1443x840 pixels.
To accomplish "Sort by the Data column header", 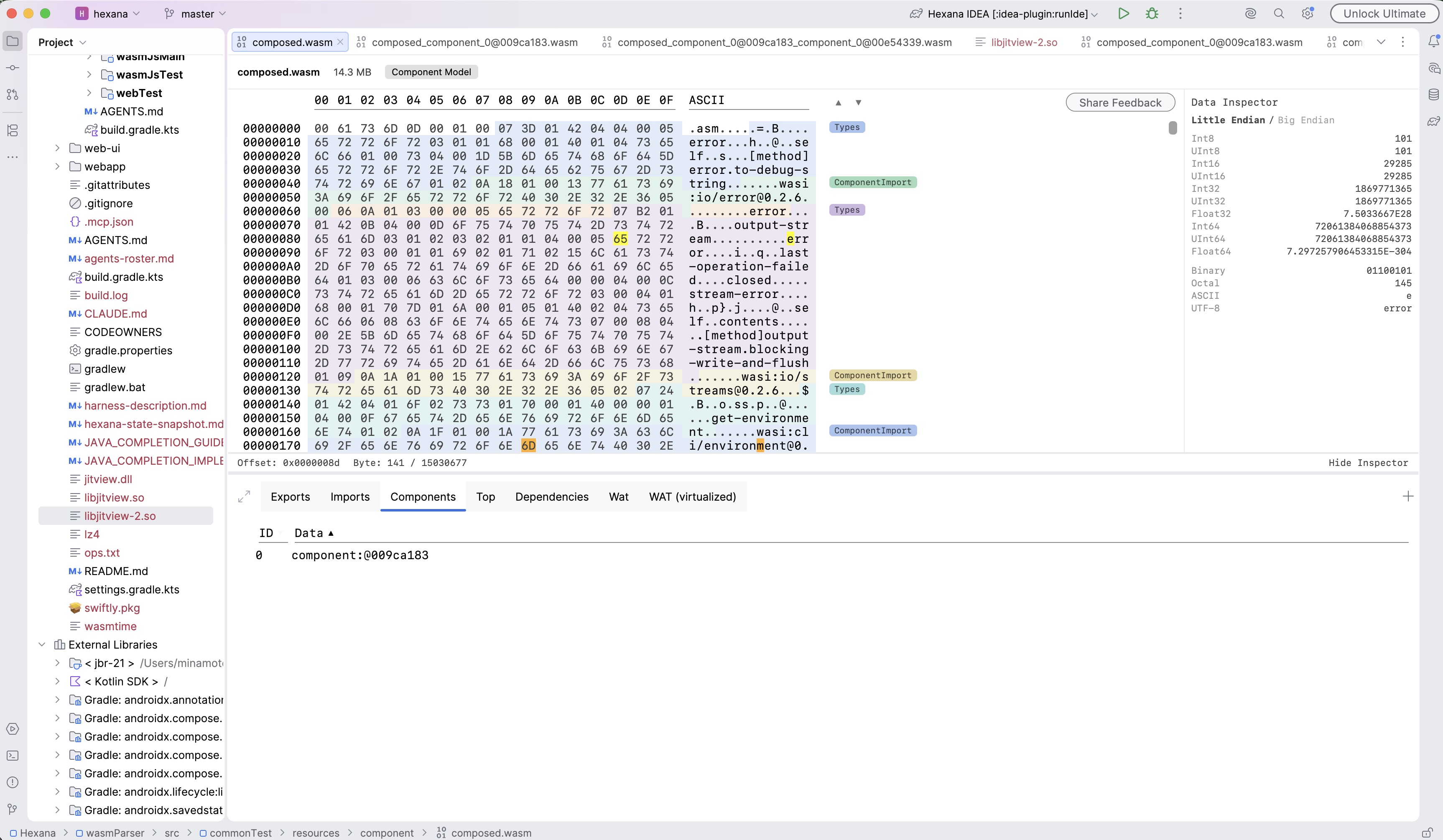I will (x=314, y=533).
